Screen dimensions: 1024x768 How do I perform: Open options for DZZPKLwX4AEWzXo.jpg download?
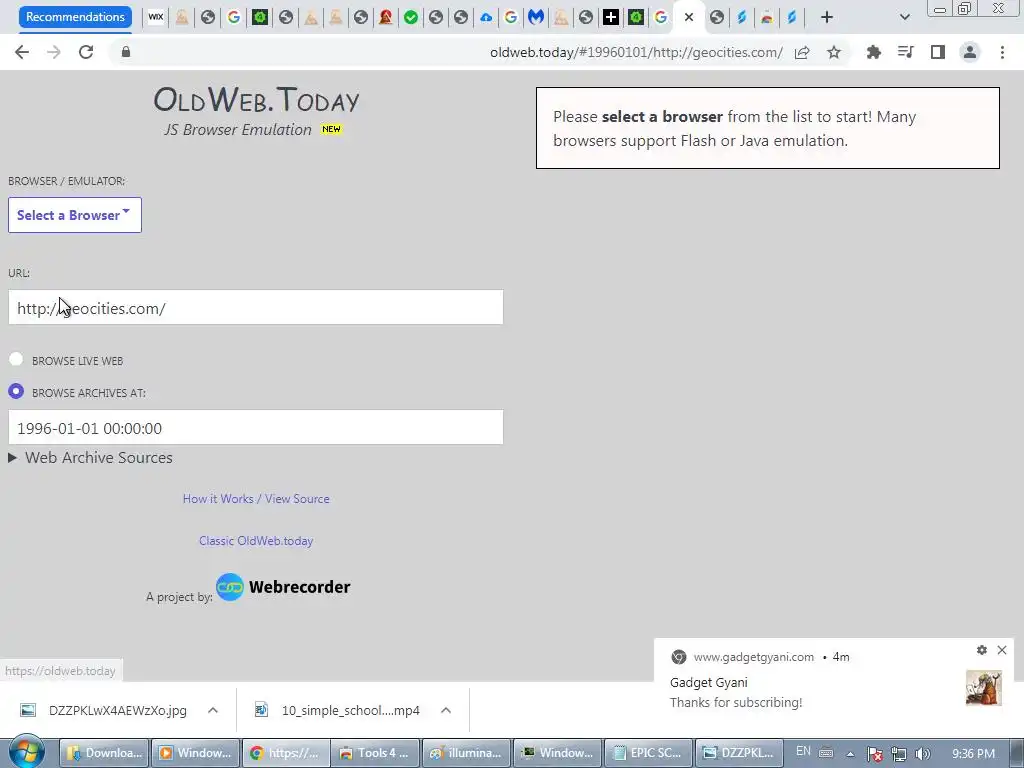213,710
